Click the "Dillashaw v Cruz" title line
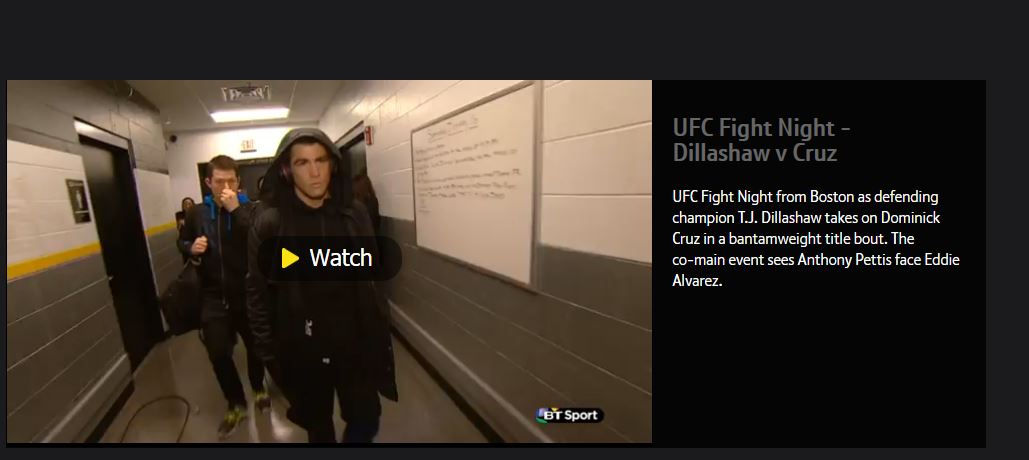The width and height of the screenshot is (1029, 460). point(755,153)
